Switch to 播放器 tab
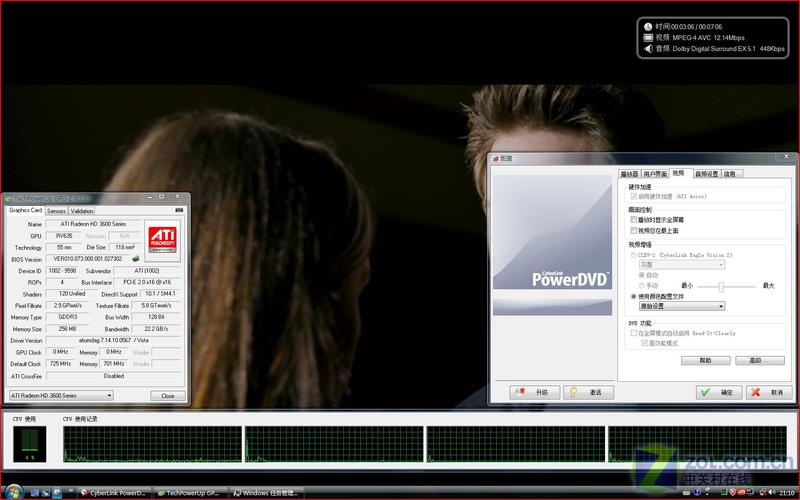 click(x=629, y=174)
